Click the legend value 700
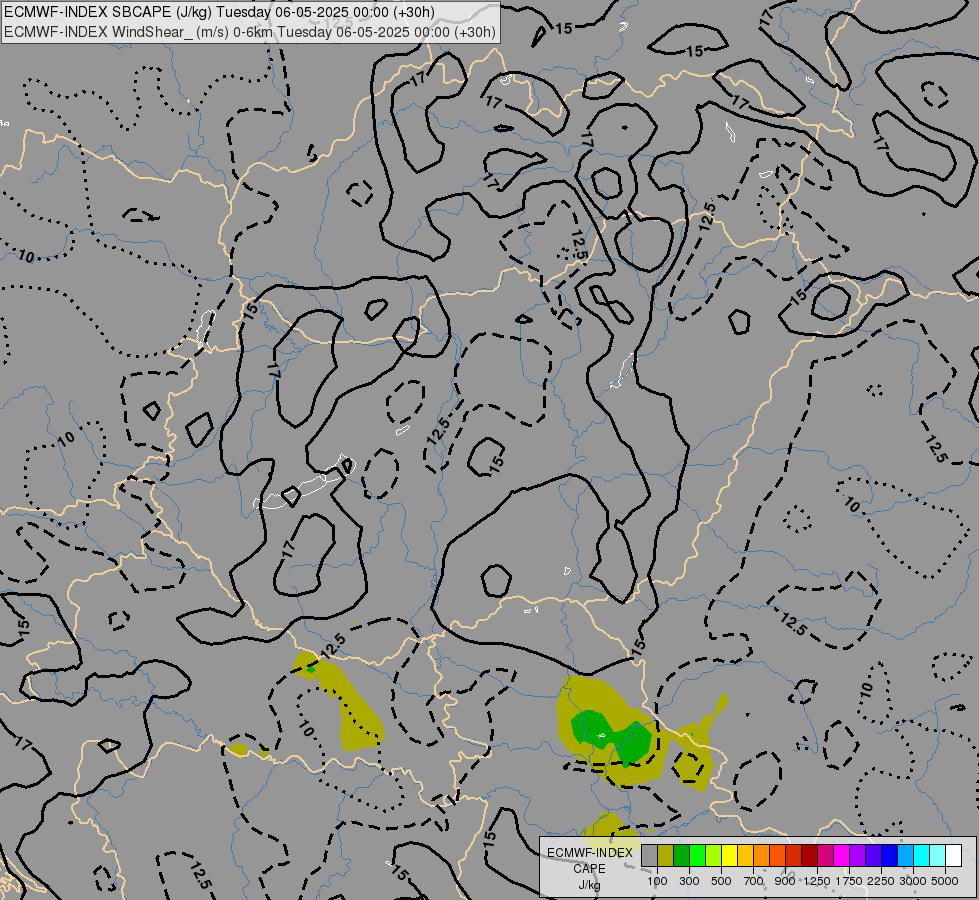The image size is (979, 900). pyautogui.click(x=754, y=881)
